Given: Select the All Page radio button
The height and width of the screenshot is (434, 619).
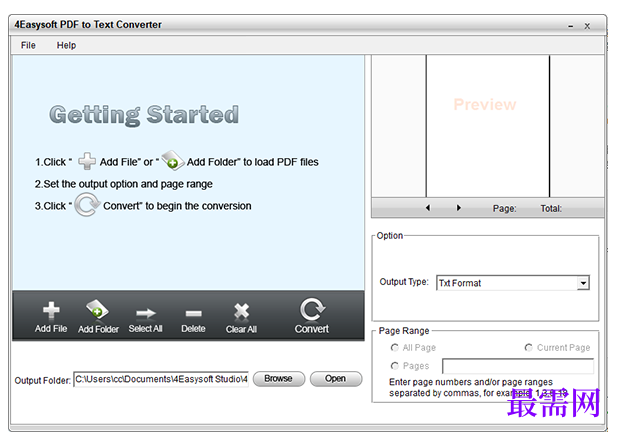Looking at the screenshot, I should click(394, 348).
